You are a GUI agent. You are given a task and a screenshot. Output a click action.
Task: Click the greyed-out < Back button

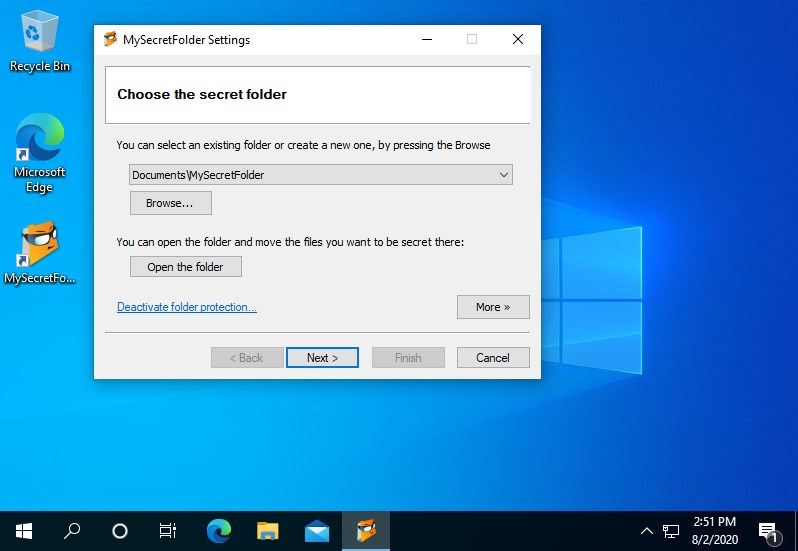(x=247, y=358)
